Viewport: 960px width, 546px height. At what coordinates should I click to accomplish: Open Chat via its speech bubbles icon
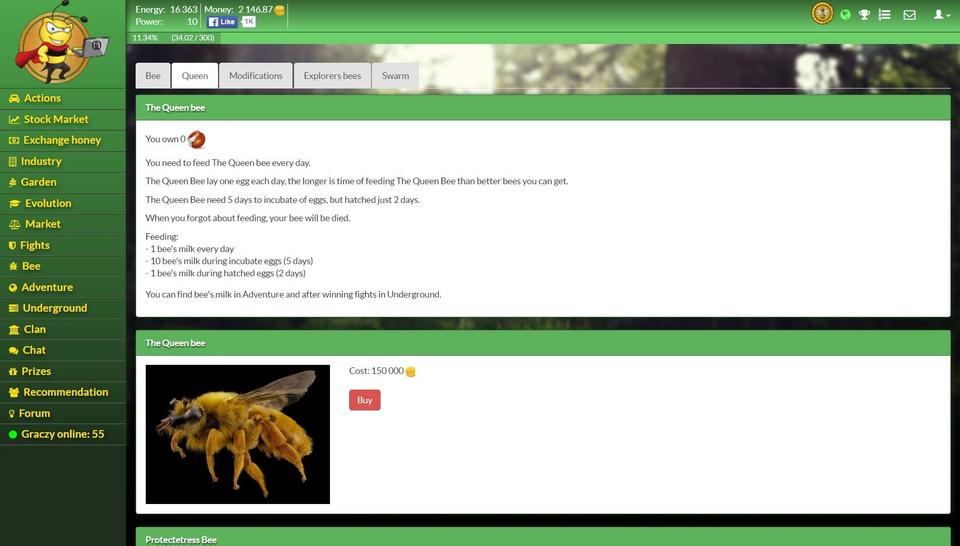coord(13,351)
